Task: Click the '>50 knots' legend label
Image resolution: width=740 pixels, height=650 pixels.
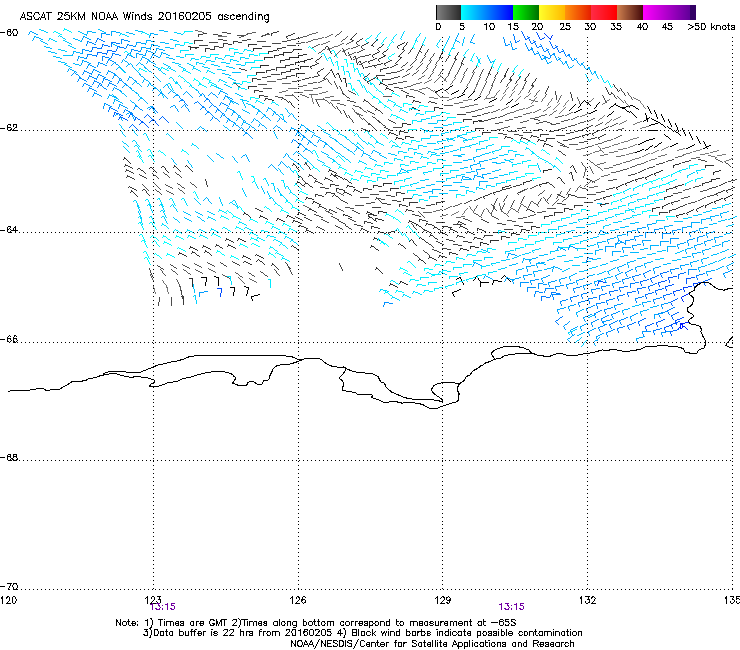Action: point(711,27)
